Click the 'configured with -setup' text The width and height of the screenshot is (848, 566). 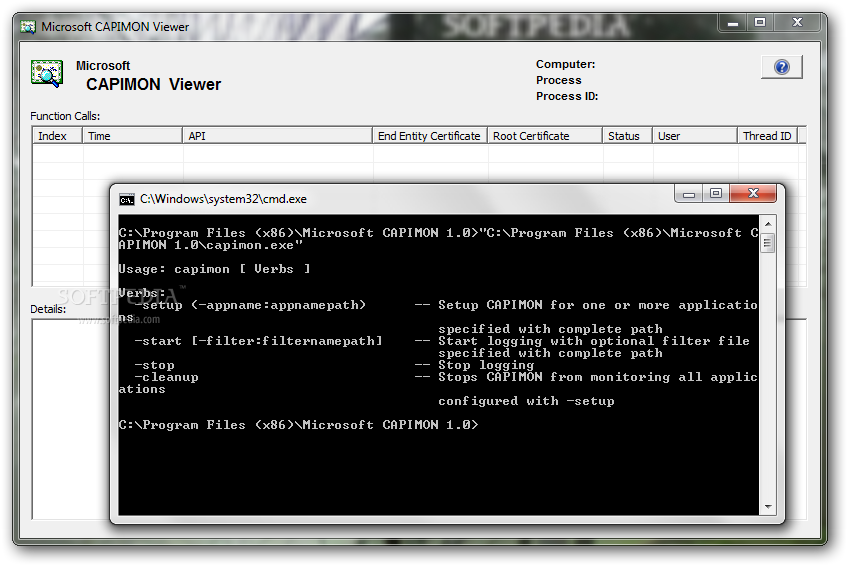click(x=526, y=401)
